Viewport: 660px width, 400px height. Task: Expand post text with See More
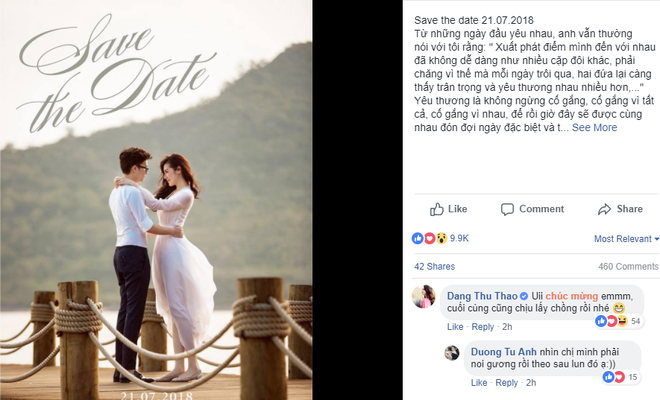point(594,128)
